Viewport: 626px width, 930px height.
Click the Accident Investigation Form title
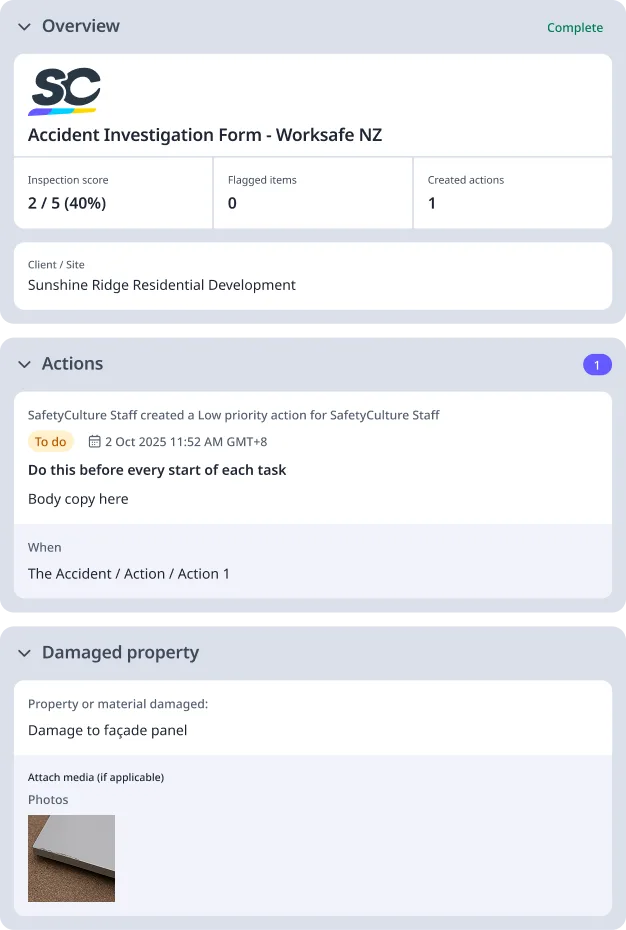tap(205, 135)
